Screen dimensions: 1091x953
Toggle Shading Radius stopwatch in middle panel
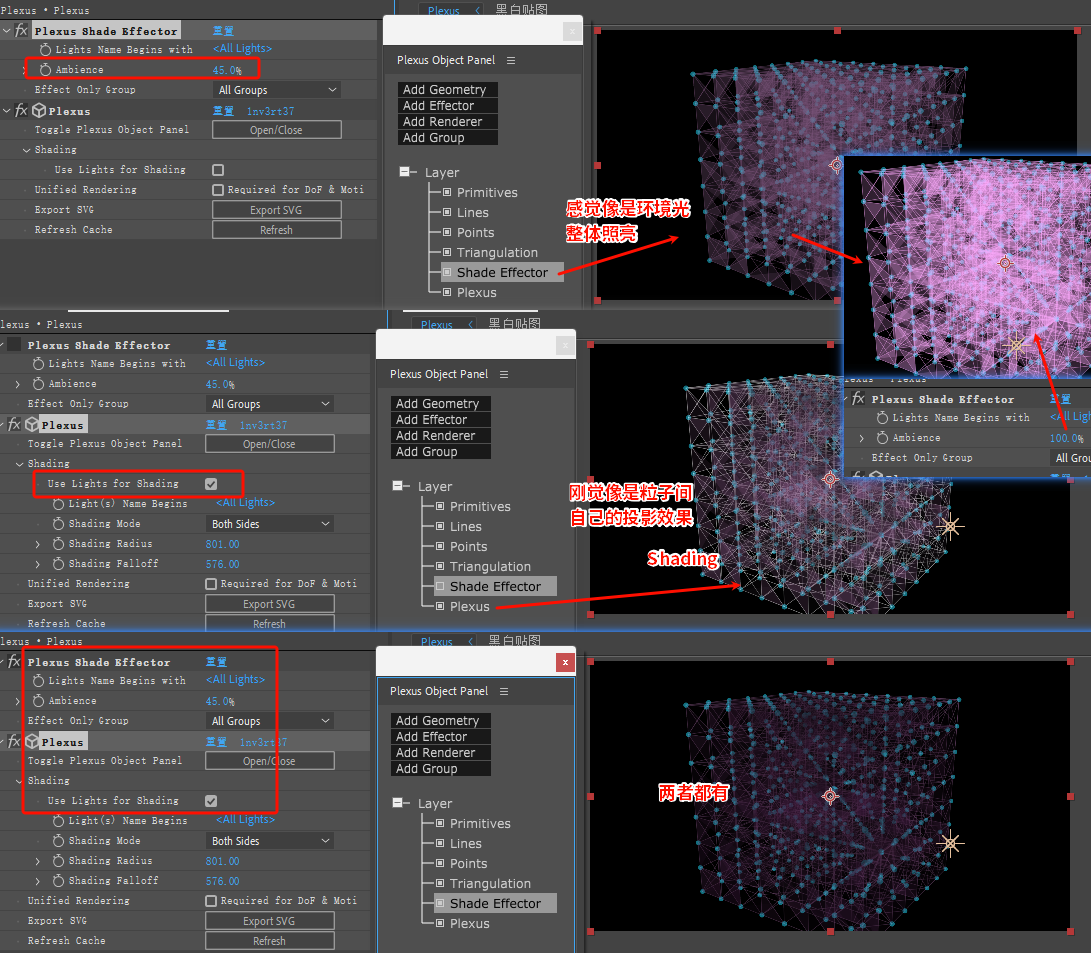pyautogui.click(x=58, y=543)
